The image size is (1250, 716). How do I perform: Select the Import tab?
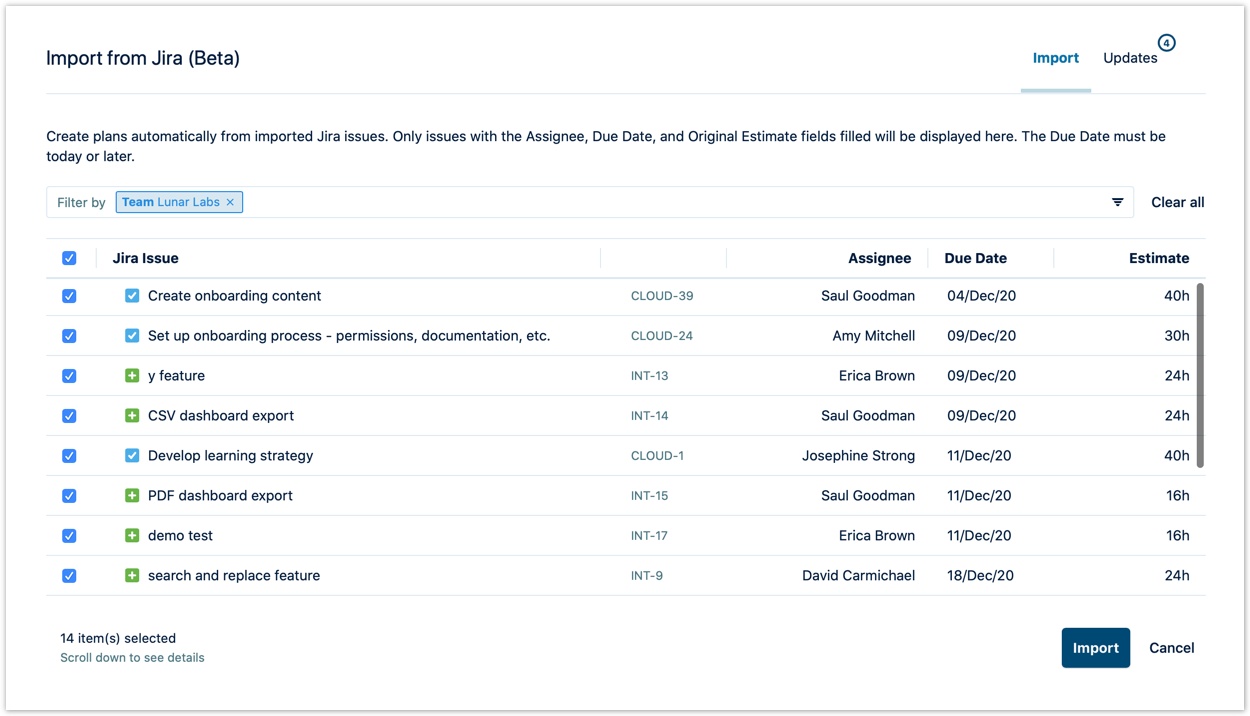1055,58
